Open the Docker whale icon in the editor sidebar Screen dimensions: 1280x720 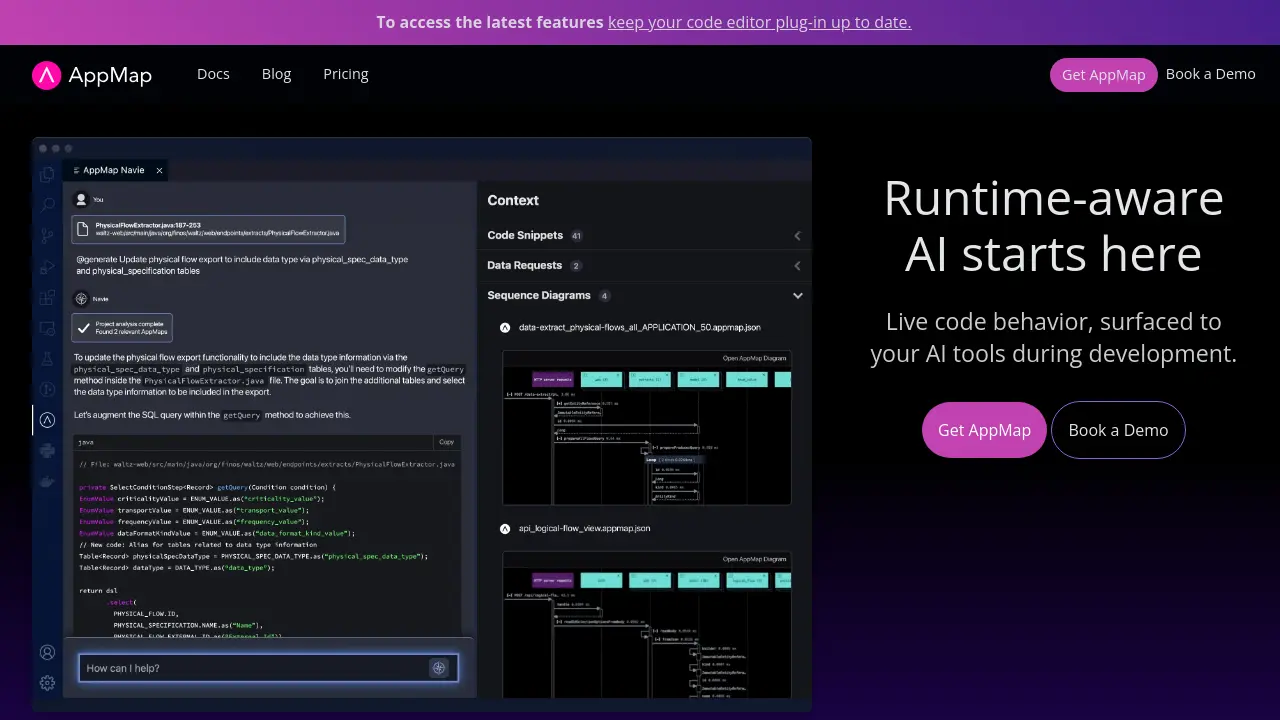(47, 481)
